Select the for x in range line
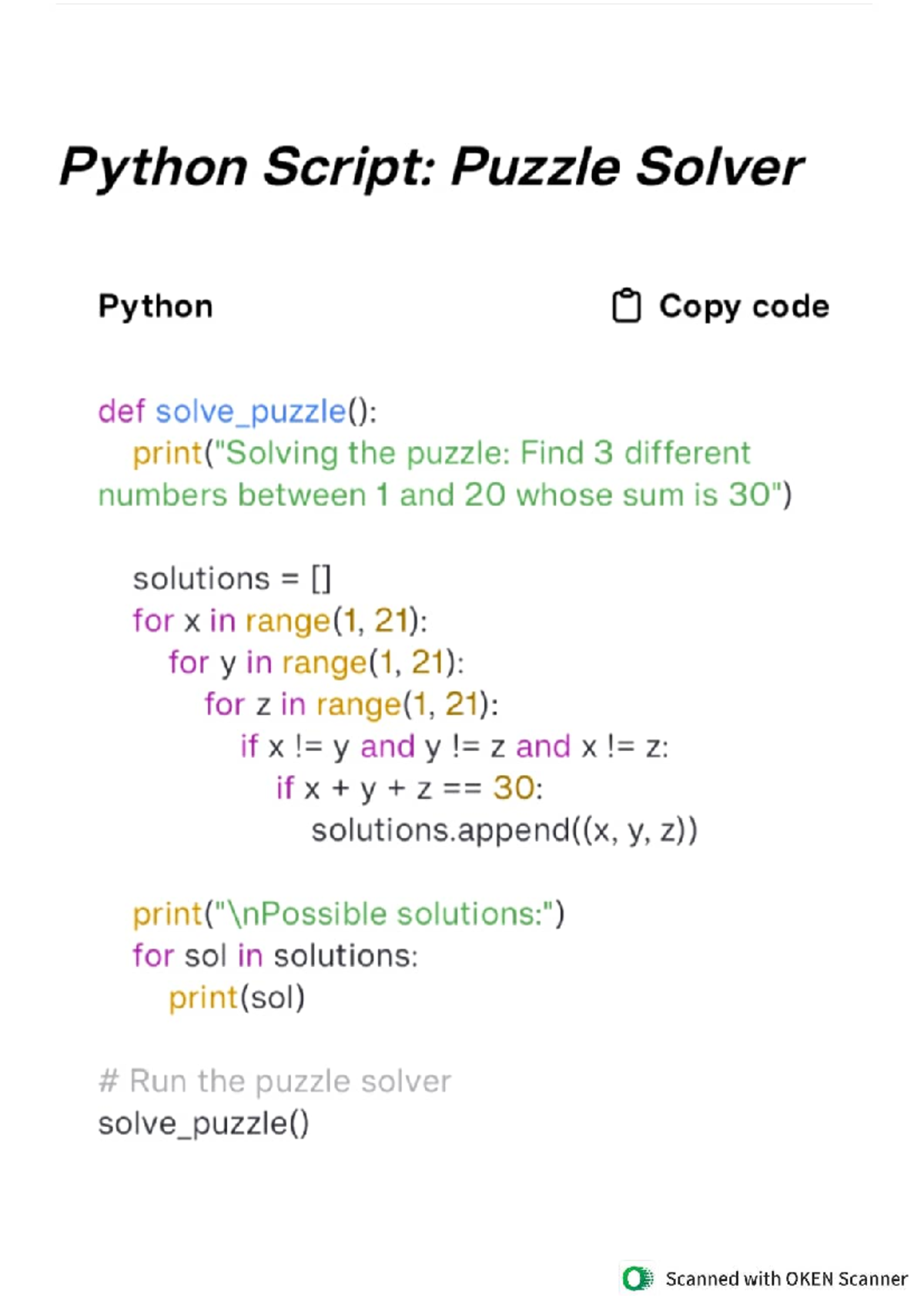This screenshot has height=1308, width=924. pos(280,620)
